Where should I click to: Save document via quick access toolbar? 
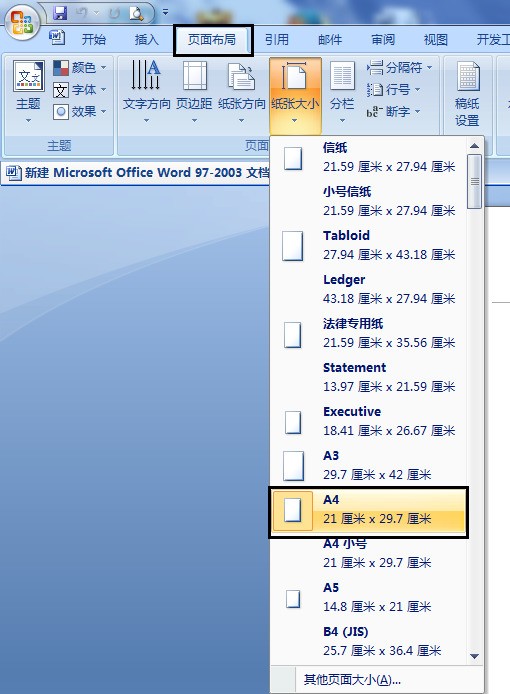pos(60,13)
